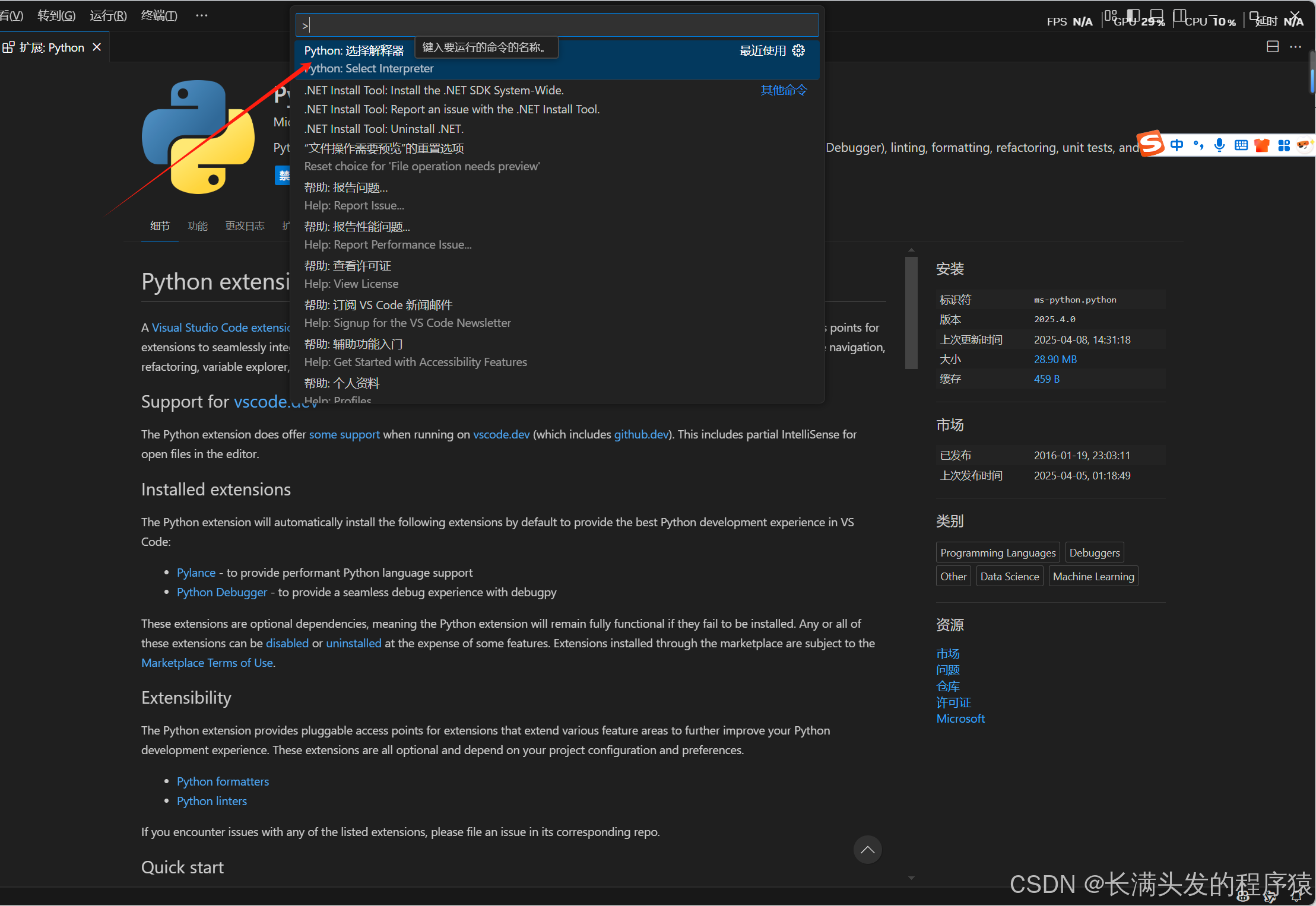The height and width of the screenshot is (906, 1316).
Task: Expand the menu bar overflow ellipsis
Action: coord(201,15)
